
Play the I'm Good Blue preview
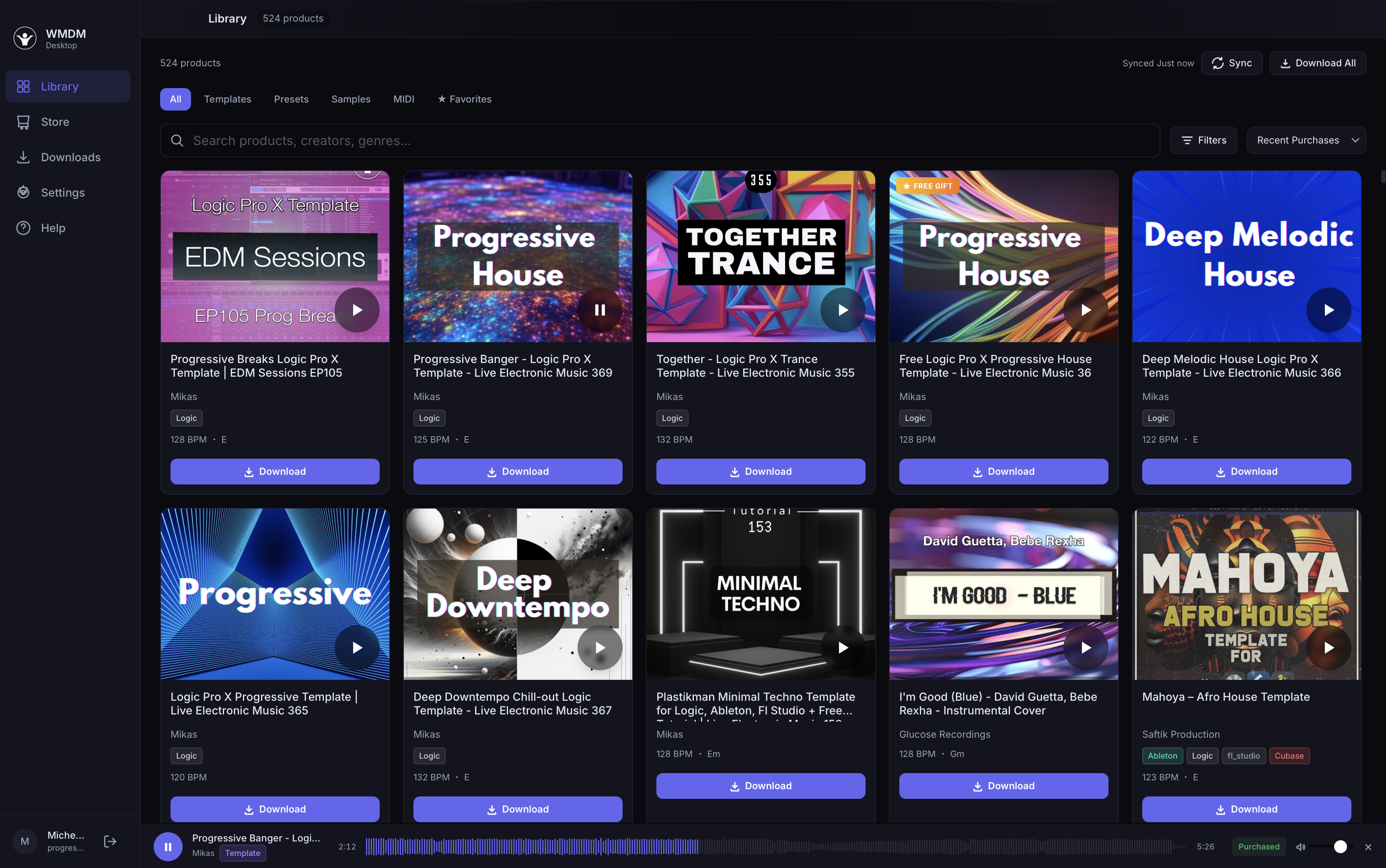click(1086, 648)
